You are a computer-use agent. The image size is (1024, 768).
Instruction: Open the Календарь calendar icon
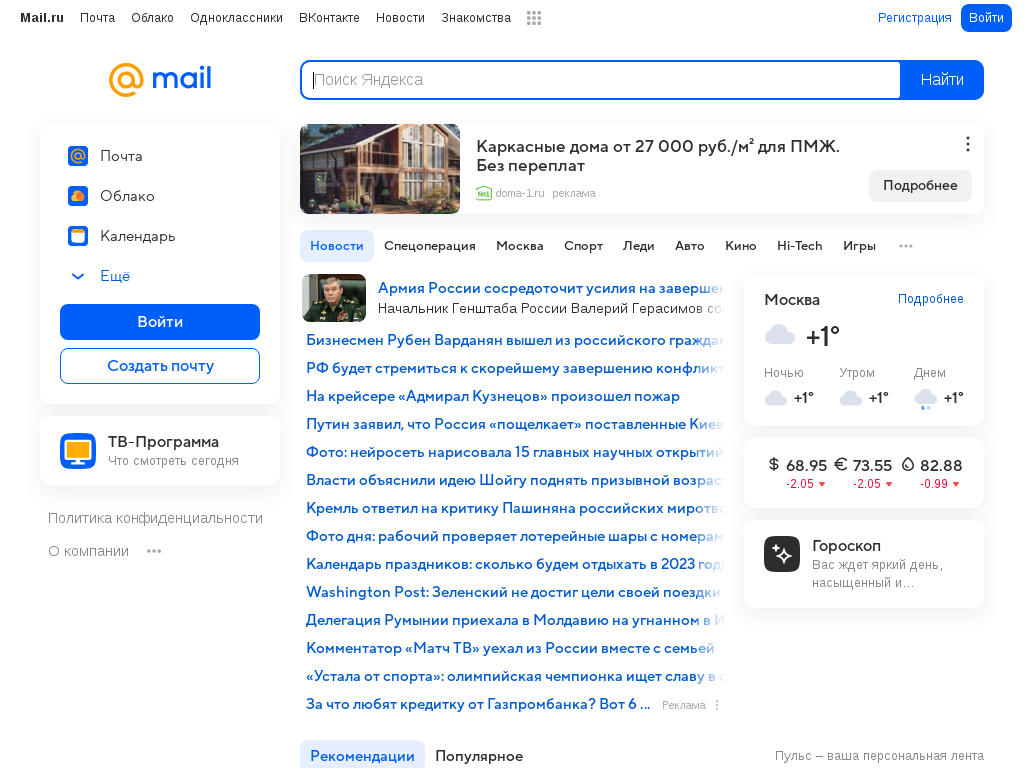click(x=78, y=236)
